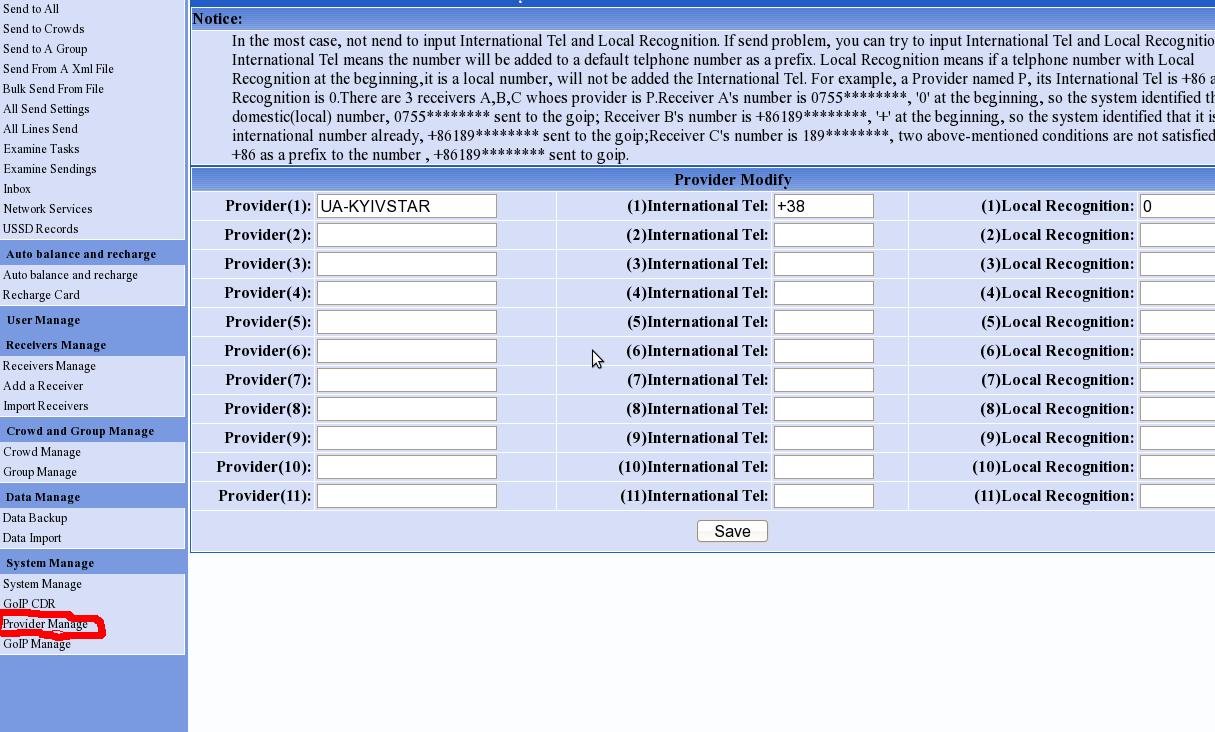Open Data Backup page

pos(35,518)
